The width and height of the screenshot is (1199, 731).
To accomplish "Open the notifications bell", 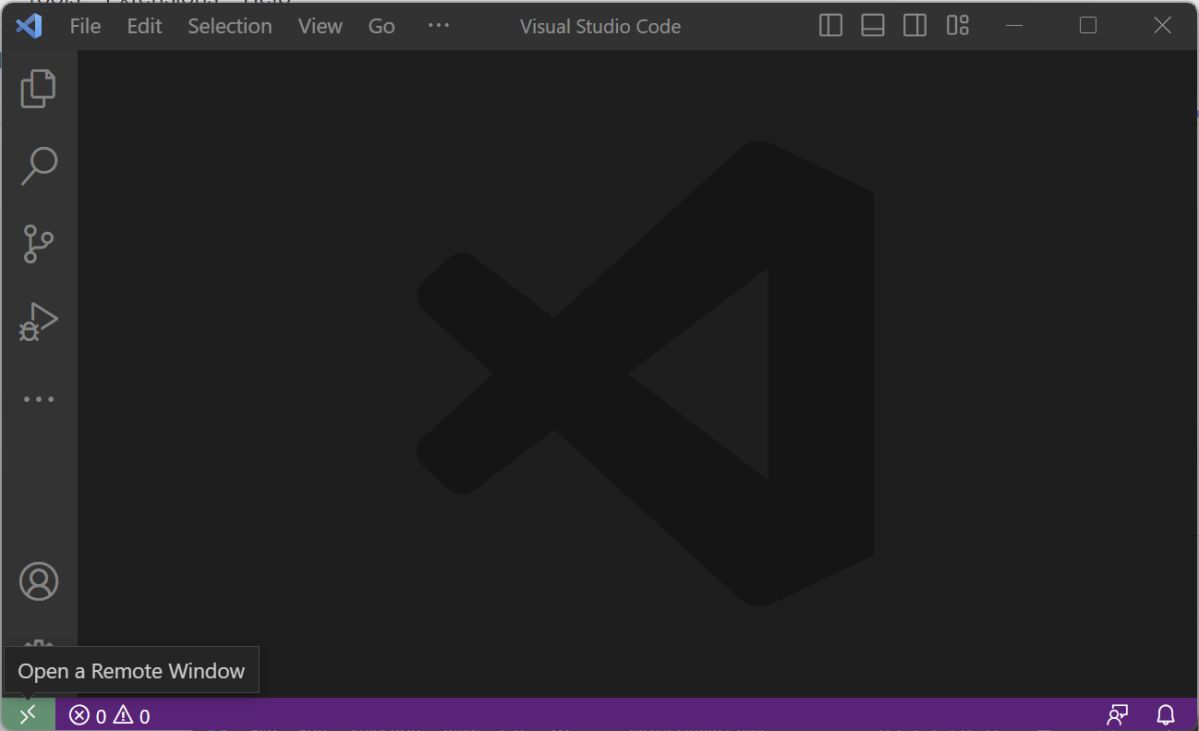I will tap(1165, 715).
